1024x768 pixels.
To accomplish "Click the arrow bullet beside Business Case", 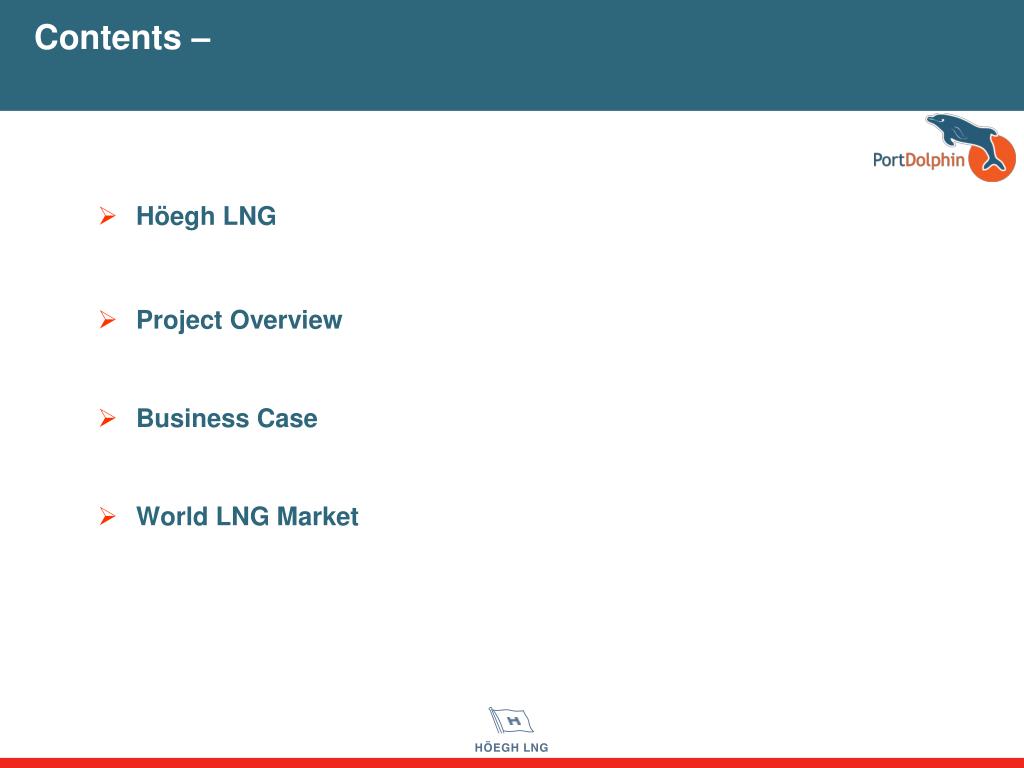I will click(x=108, y=418).
